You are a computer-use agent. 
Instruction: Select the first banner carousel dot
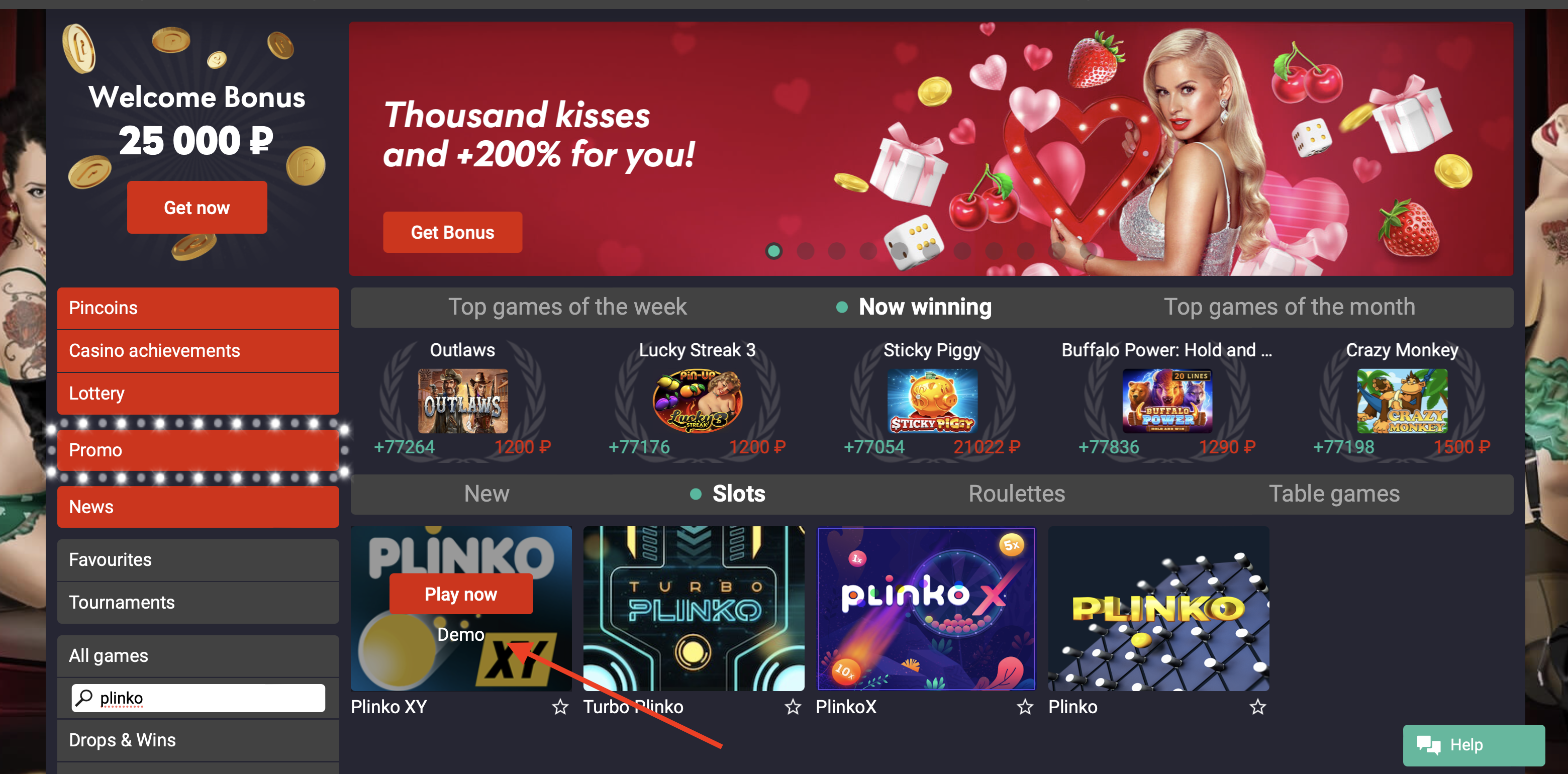[x=773, y=251]
